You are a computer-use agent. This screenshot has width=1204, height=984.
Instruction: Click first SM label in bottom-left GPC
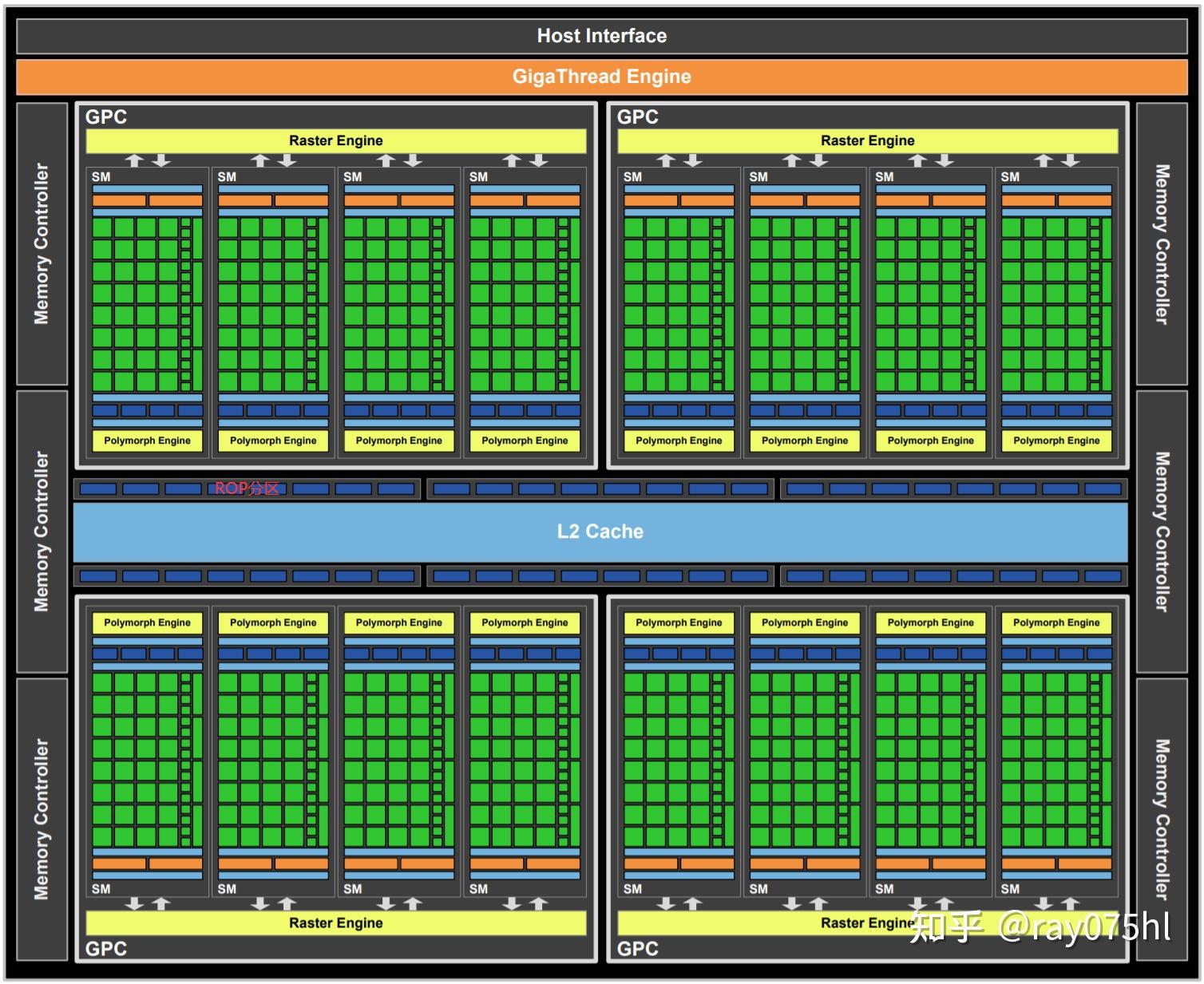101,889
